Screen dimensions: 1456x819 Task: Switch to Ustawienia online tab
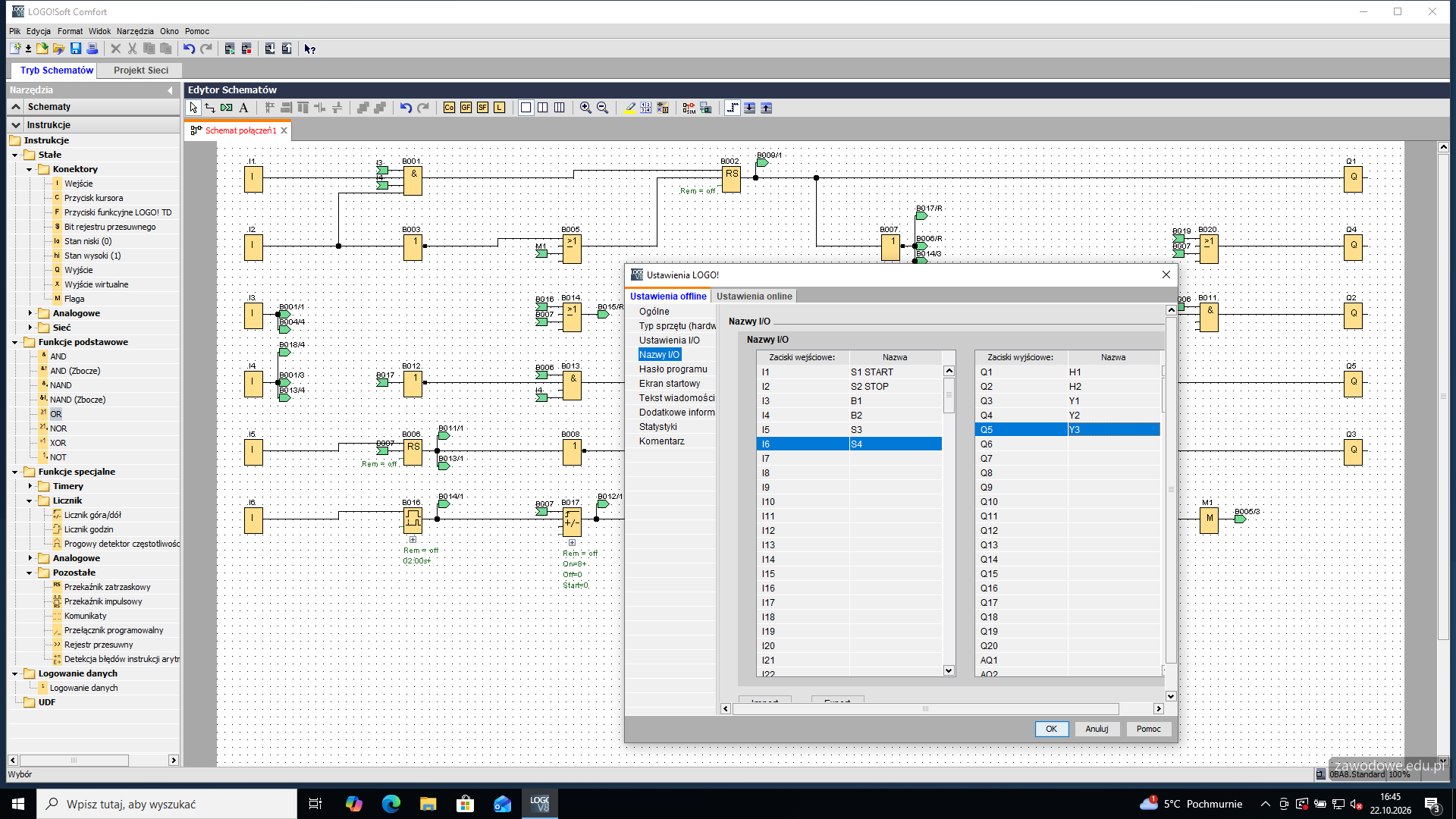[x=754, y=297]
